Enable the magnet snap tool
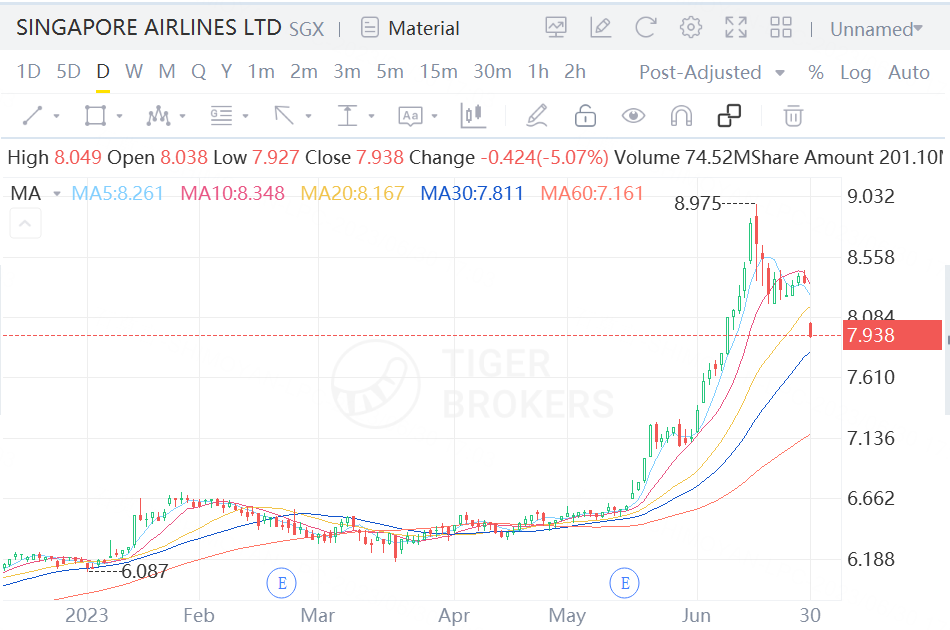Screen dimensions: 950x630 (x=681, y=116)
